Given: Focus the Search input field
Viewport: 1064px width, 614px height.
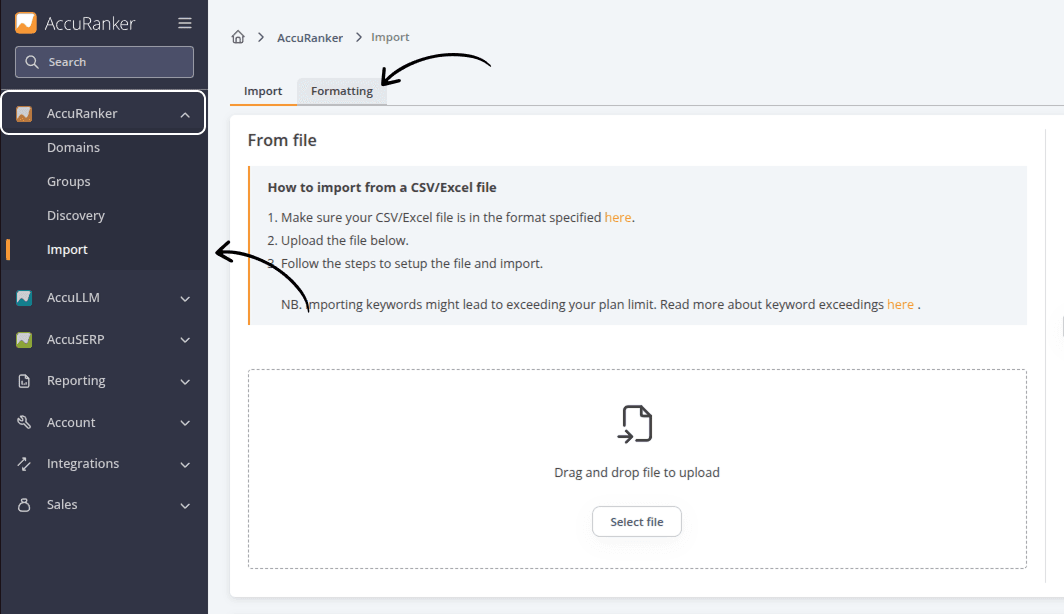Looking at the screenshot, I should 104,62.
